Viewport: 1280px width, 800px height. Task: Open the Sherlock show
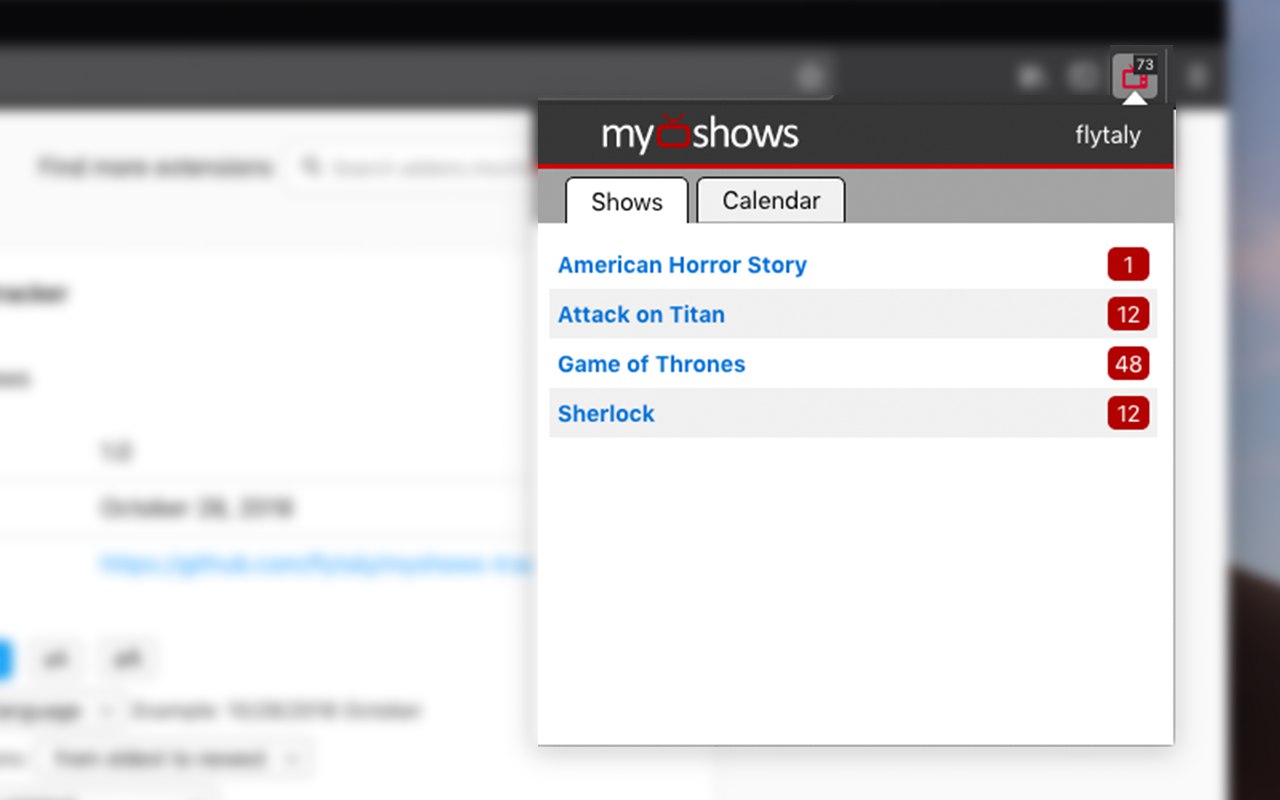click(x=606, y=413)
